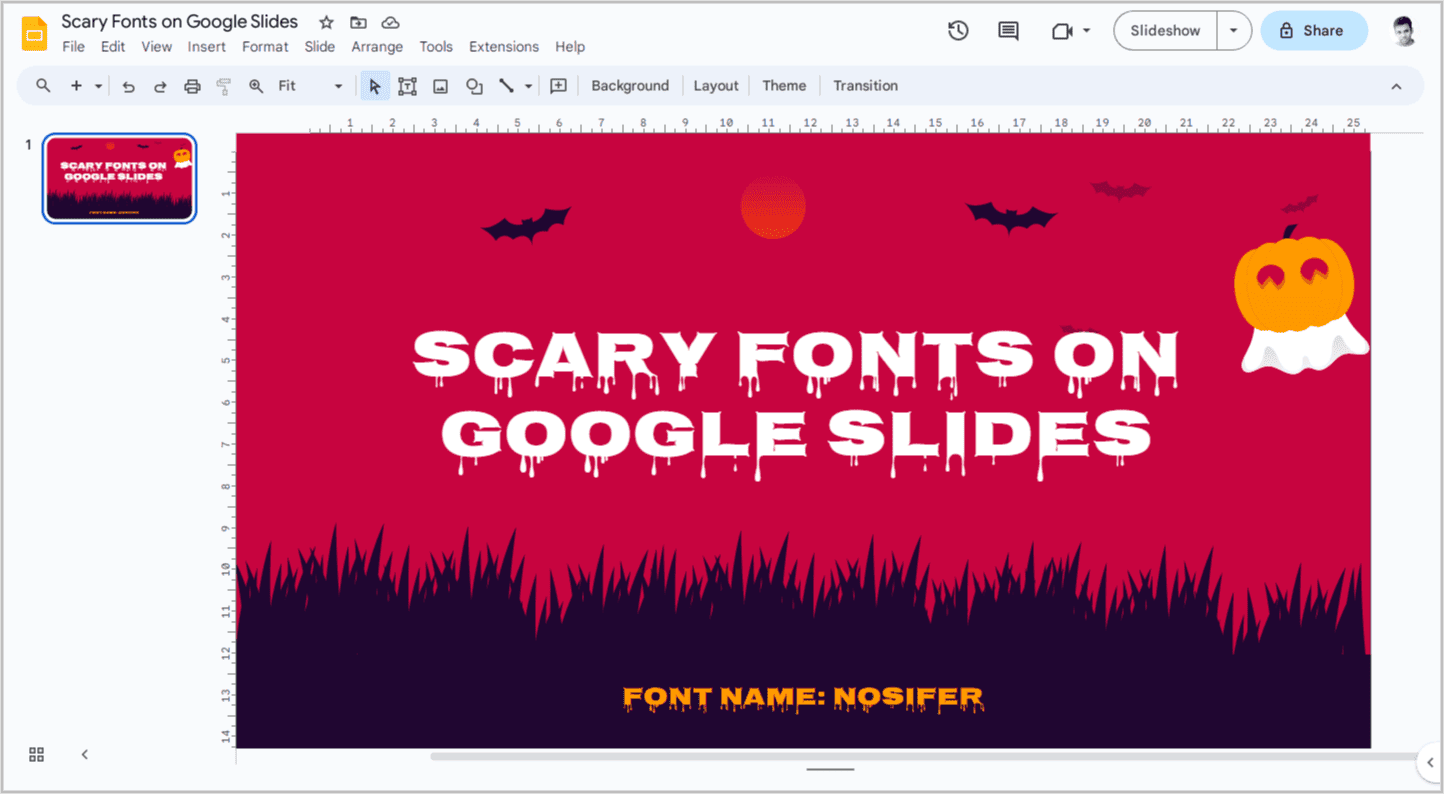Screen dimensions: 1444x794
Task: Open the Help menu
Action: tap(570, 47)
